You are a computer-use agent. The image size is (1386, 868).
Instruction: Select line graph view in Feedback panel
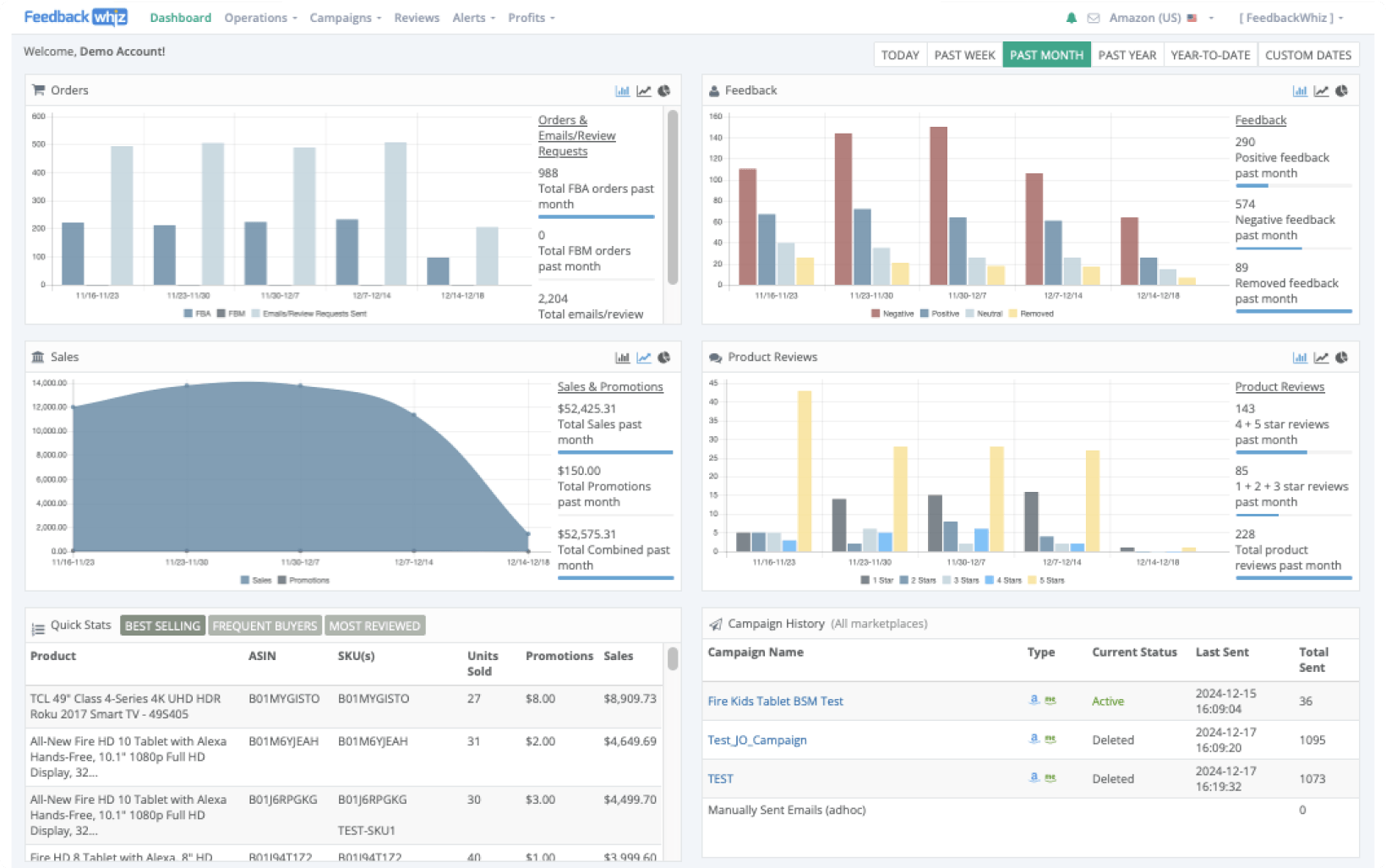(1320, 90)
